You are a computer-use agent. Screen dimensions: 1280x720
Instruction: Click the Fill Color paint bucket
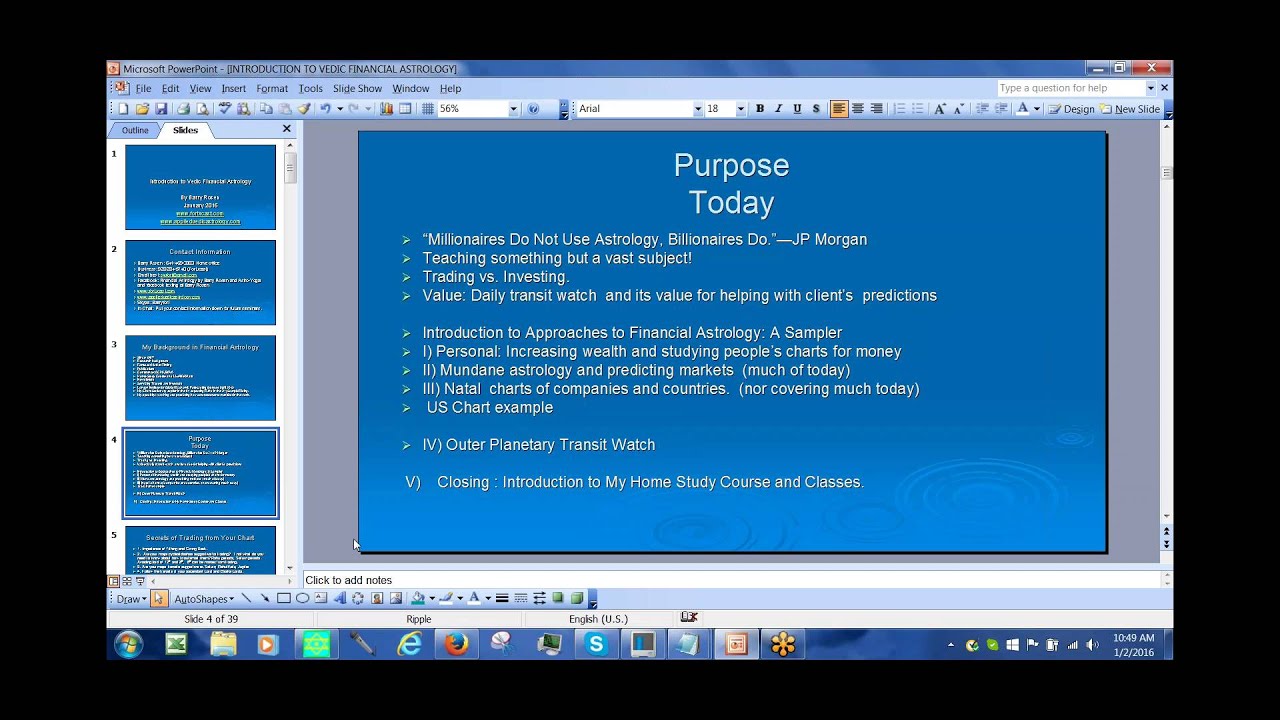419,598
